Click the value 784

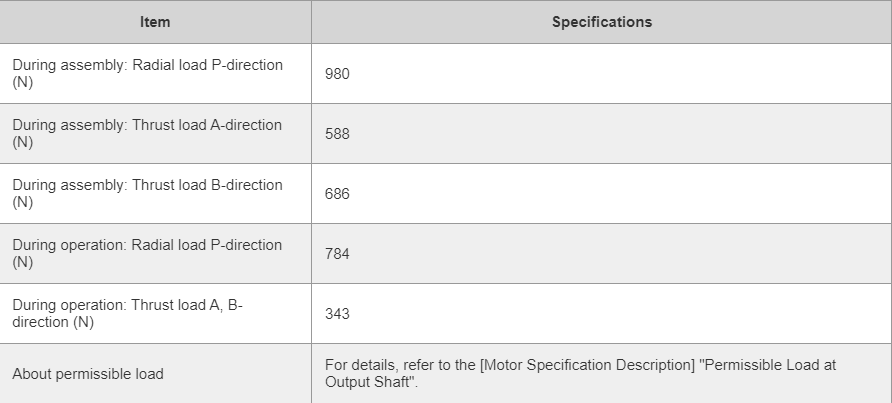point(337,254)
